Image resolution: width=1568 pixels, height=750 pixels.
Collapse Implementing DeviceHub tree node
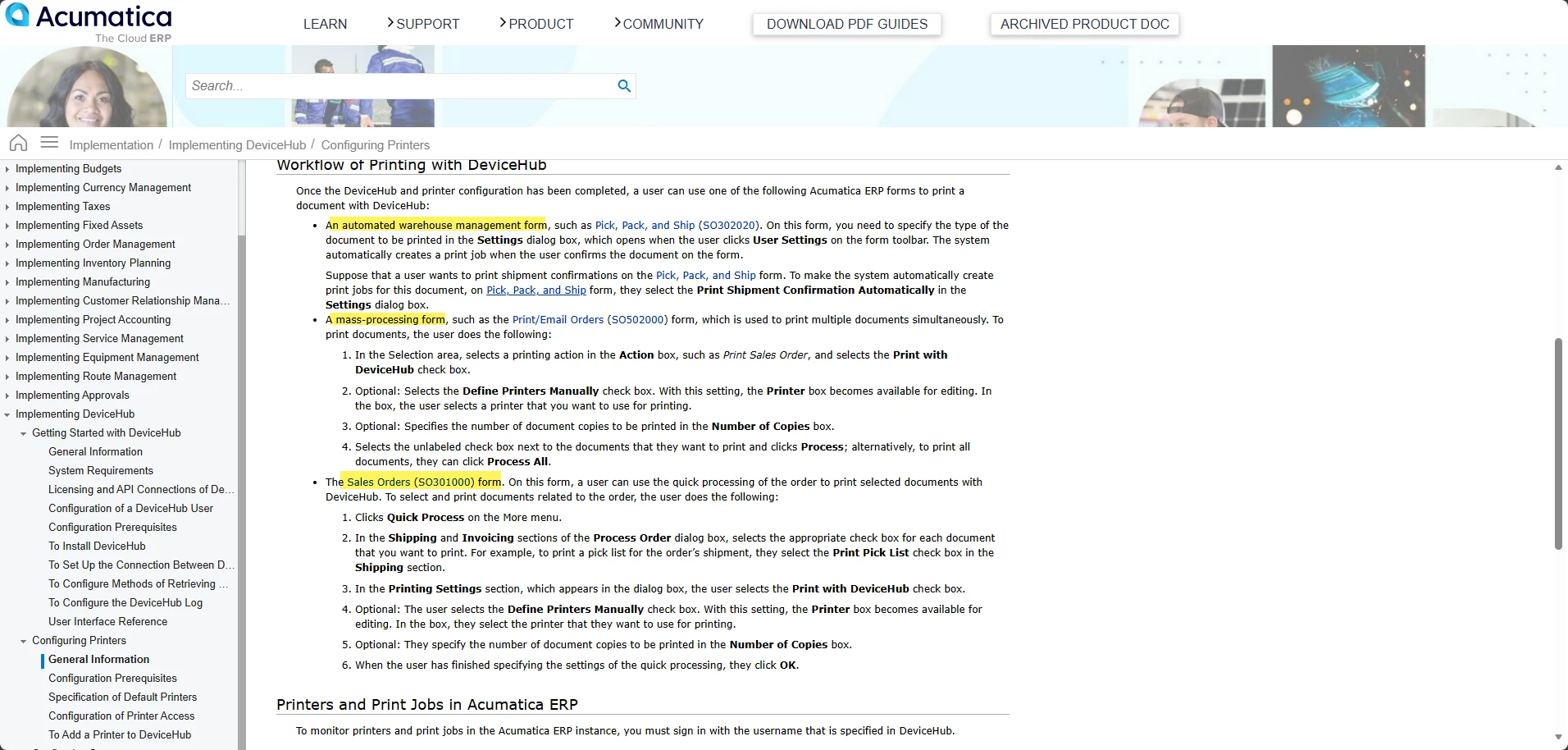click(x=7, y=414)
